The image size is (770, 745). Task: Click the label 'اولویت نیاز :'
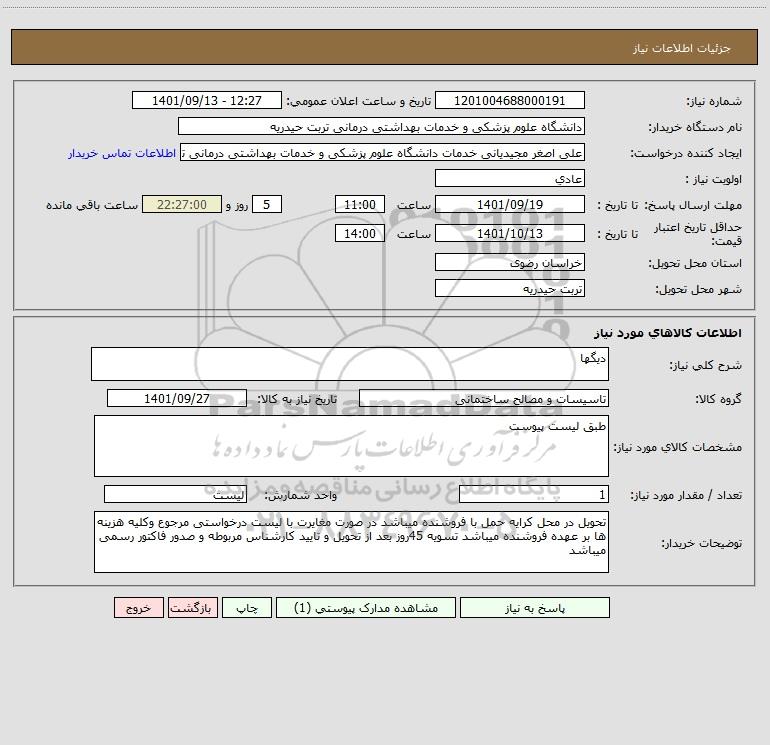(x=714, y=180)
